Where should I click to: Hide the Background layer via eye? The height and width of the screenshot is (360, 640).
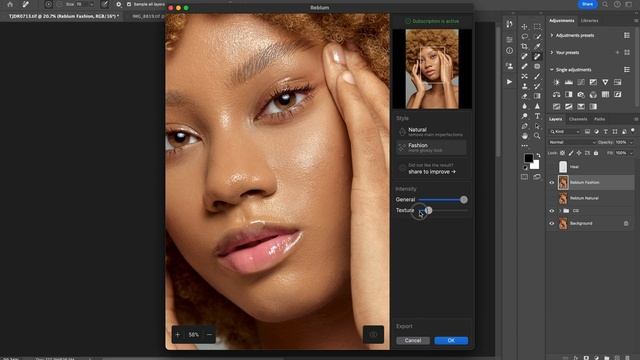(552, 224)
